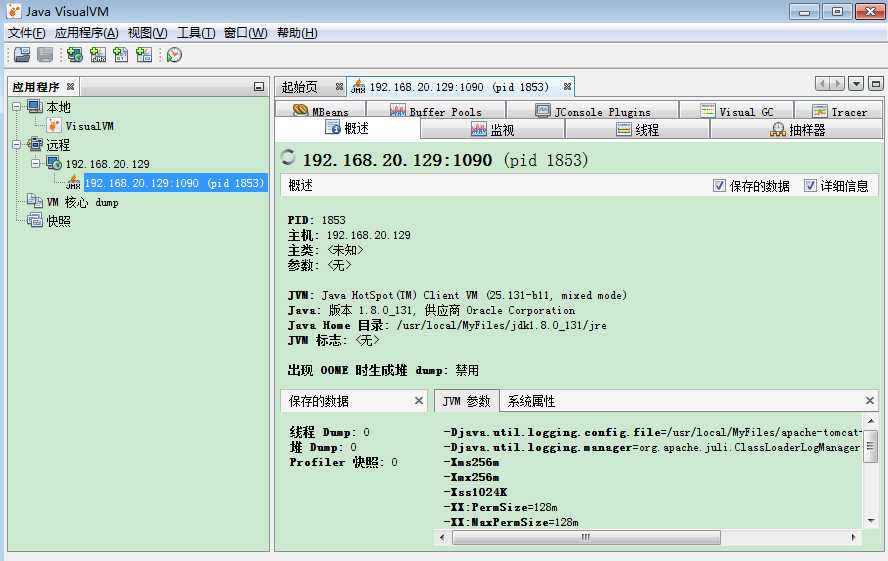The height and width of the screenshot is (561, 888).
Task: Close the JVM 参数 details section
Action: click(x=870, y=401)
